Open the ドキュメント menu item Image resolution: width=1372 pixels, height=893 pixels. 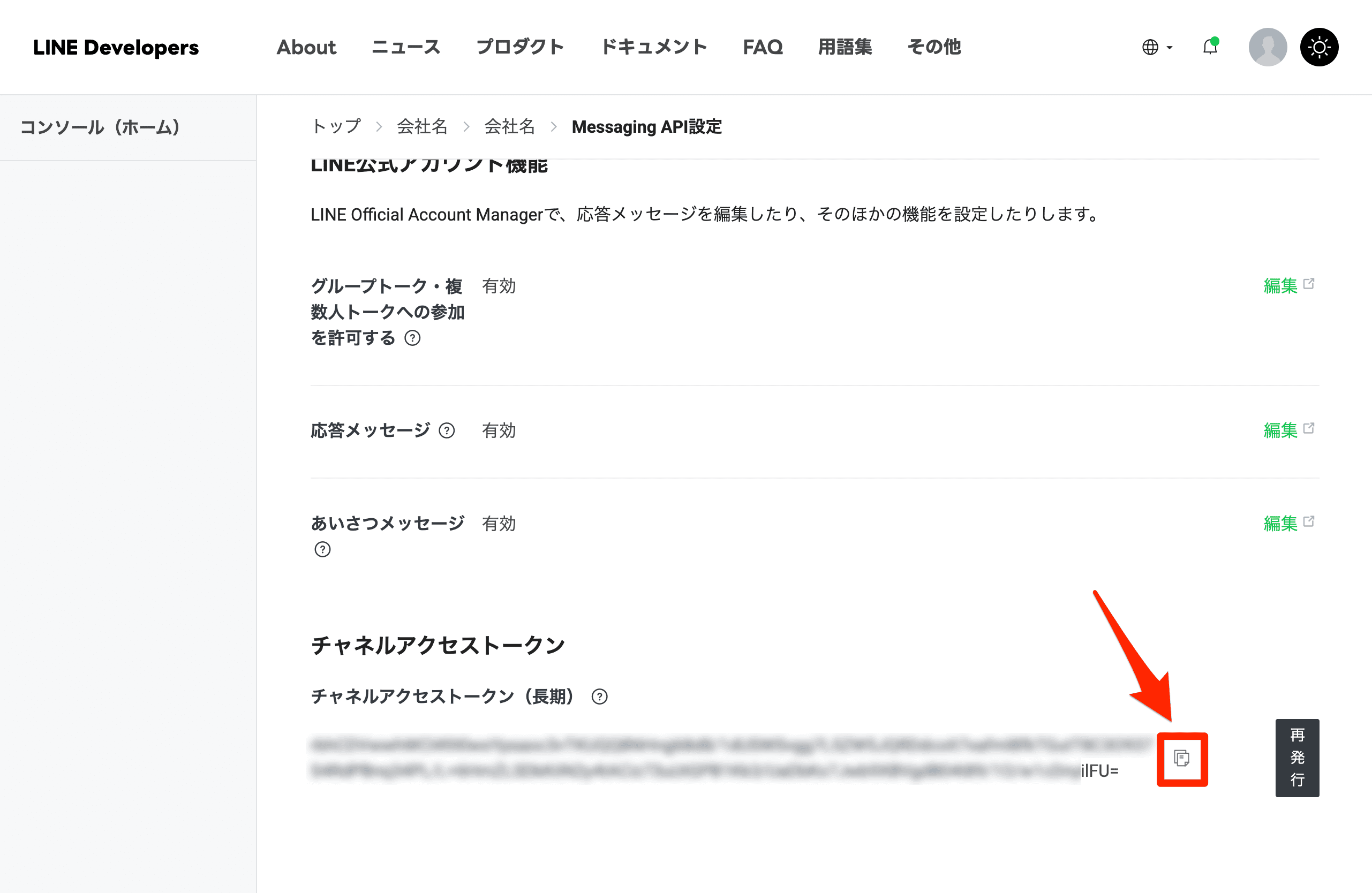(654, 47)
